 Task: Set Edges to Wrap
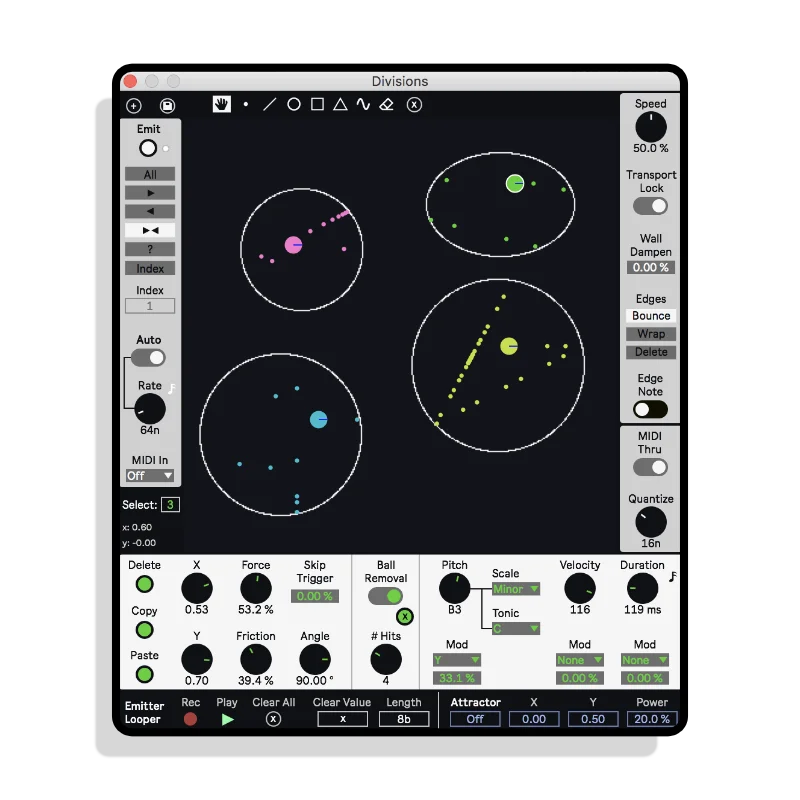coord(651,334)
